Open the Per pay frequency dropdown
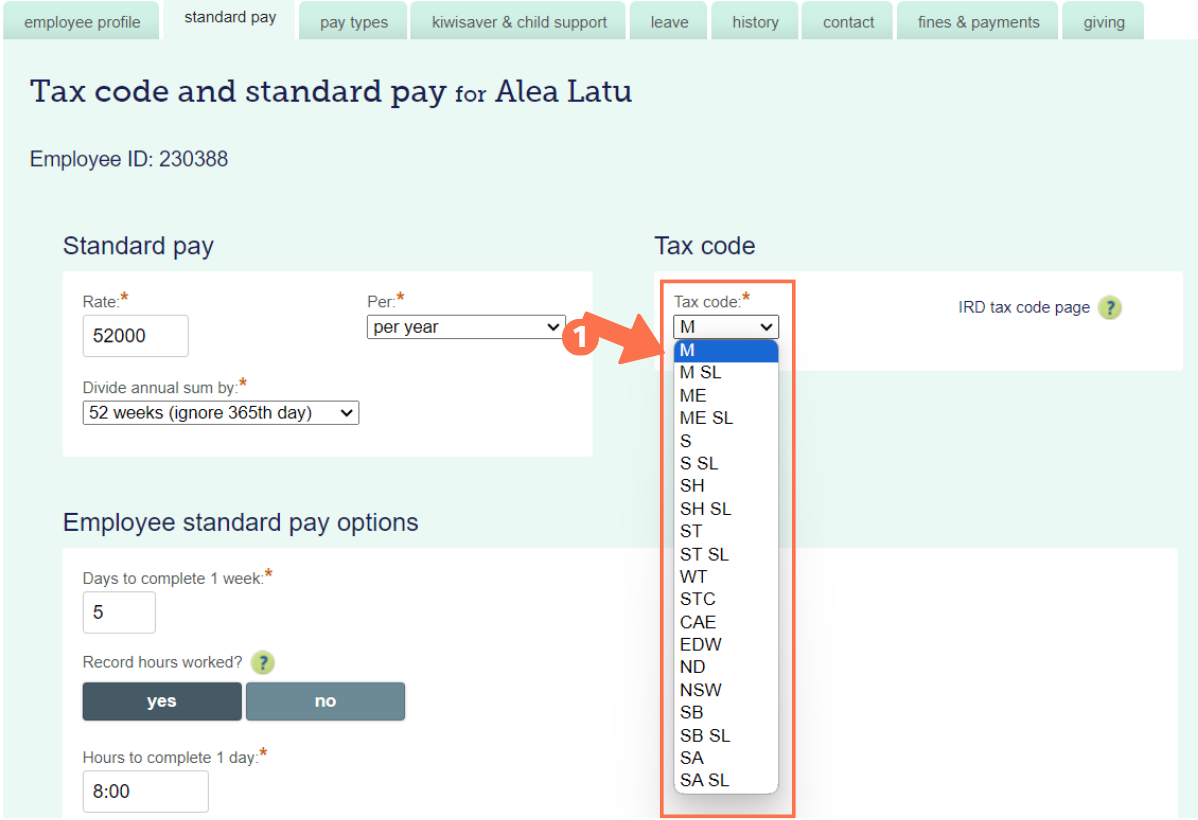The image size is (1198, 820). (x=465, y=326)
